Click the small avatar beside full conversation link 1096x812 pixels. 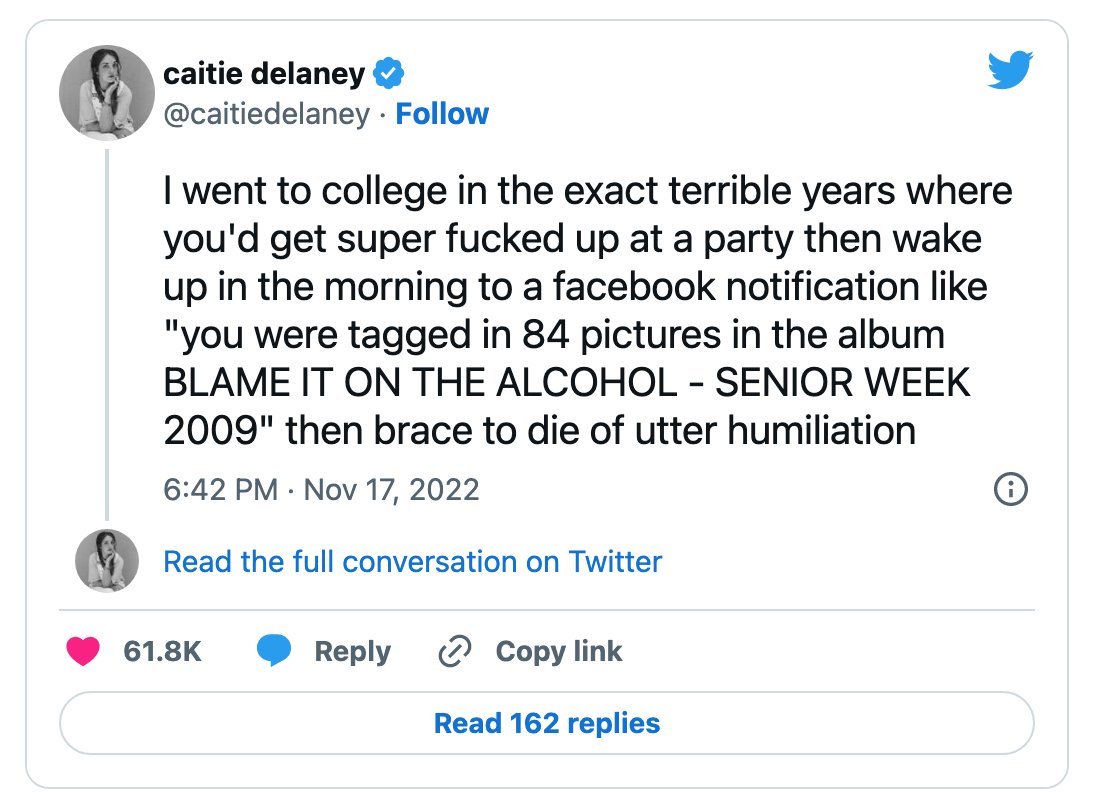click(107, 561)
